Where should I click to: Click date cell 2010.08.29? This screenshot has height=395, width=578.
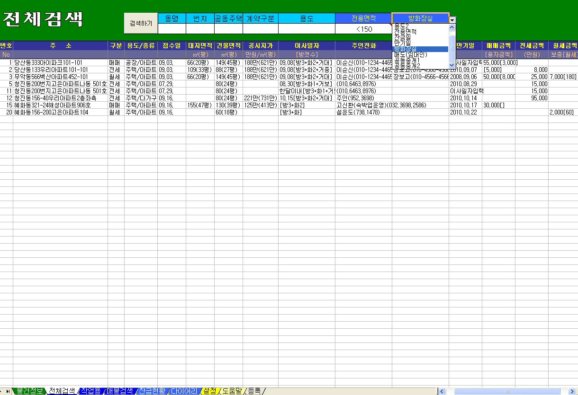pos(465,84)
